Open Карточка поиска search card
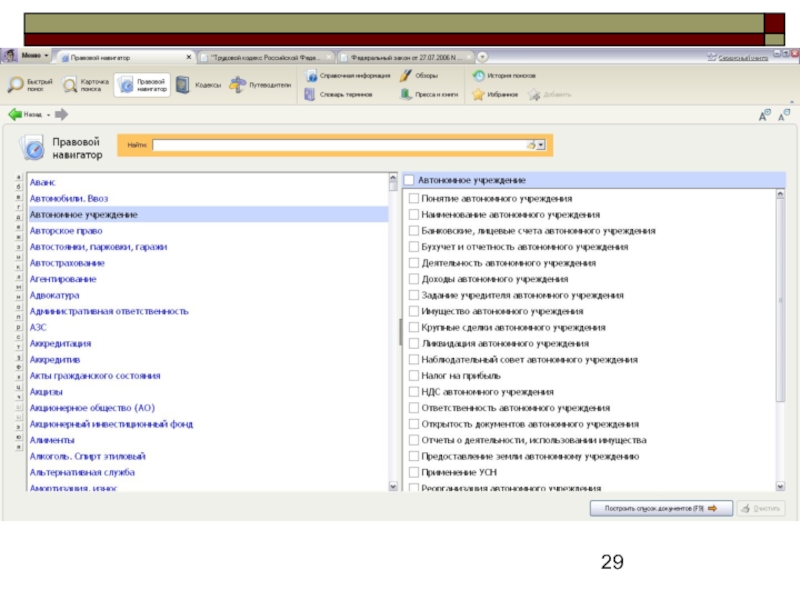The image size is (800, 600). pos(85,85)
